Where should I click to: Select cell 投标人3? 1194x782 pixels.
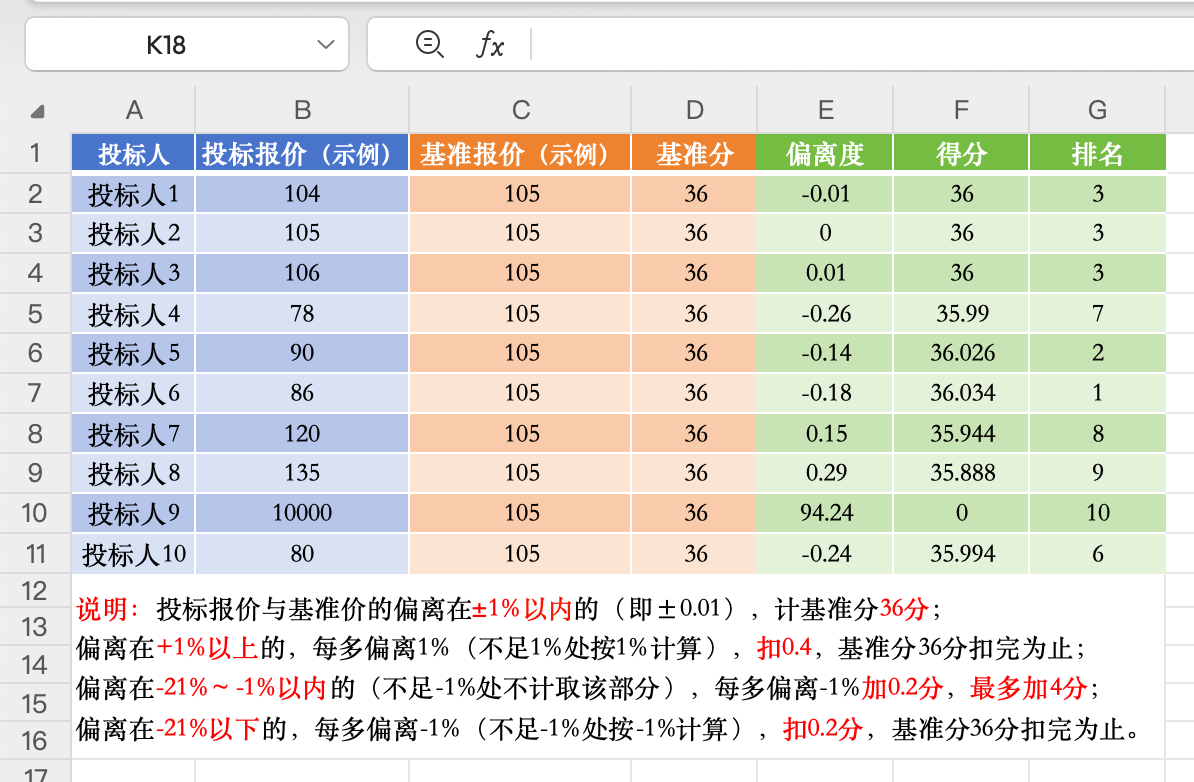134,273
